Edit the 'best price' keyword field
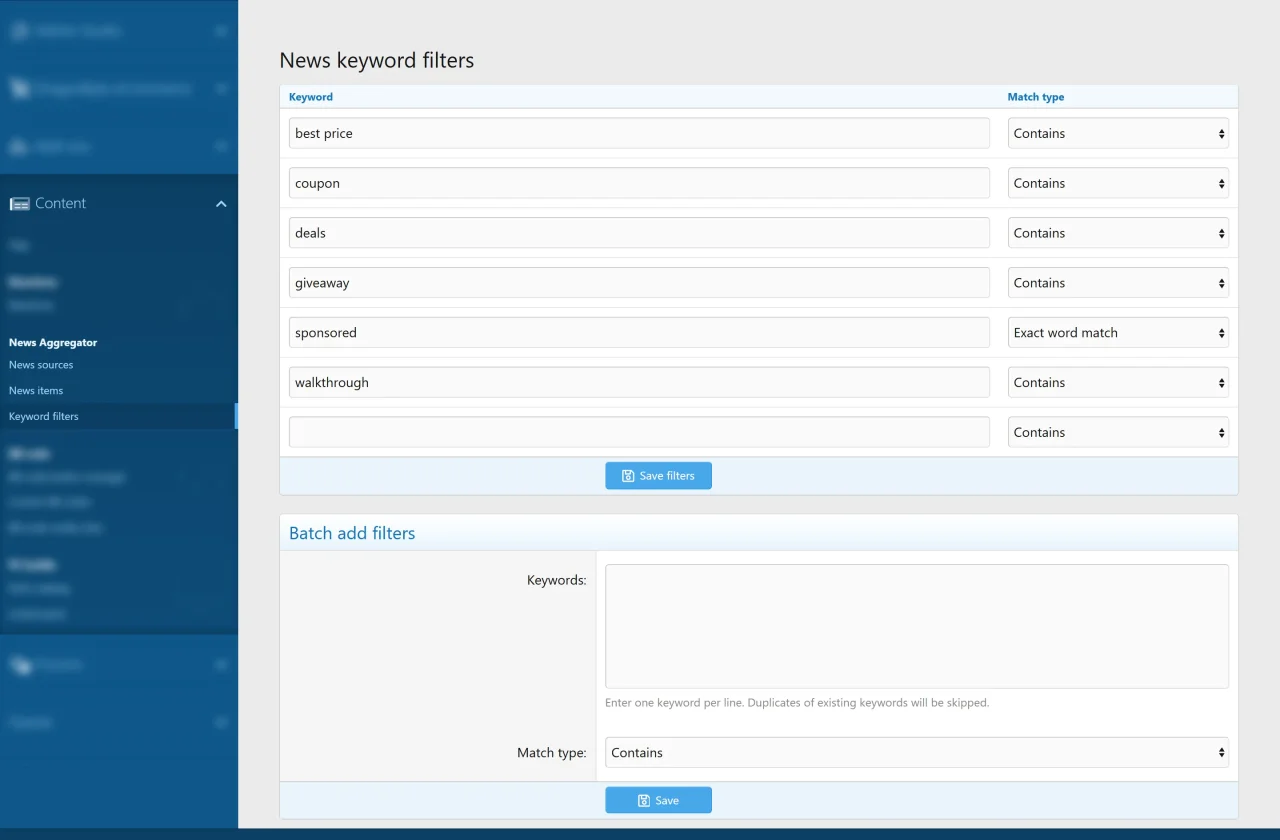Screen dimensions: 1280x840 (x=639, y=133)
